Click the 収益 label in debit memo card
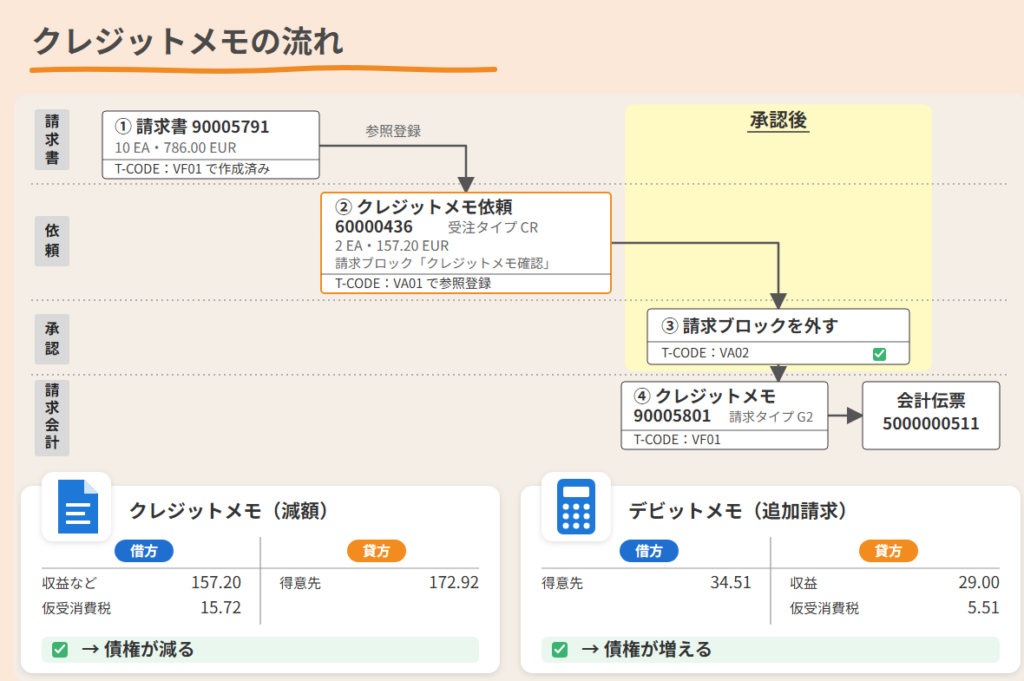This screenshot has height=681, width=1024. [804, 583]
